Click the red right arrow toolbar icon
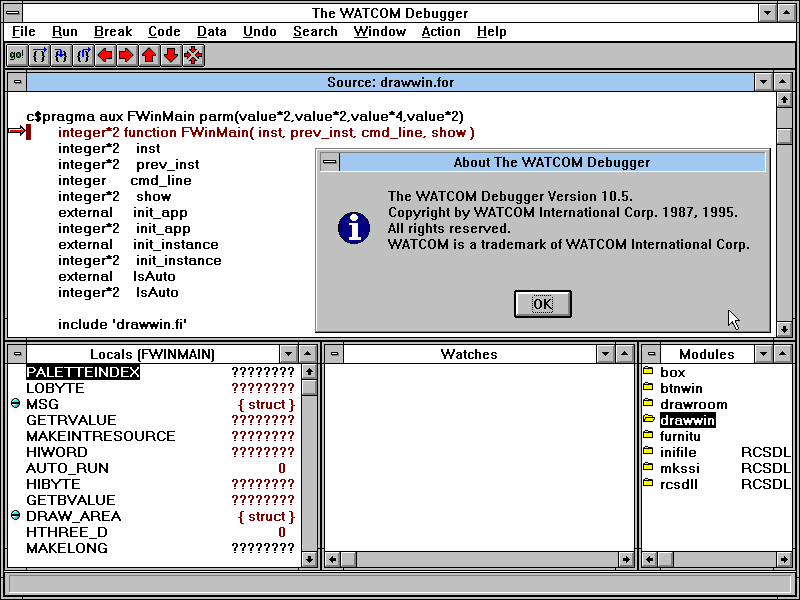This screenshot has width=800, height=600. (x=127, y=55)
